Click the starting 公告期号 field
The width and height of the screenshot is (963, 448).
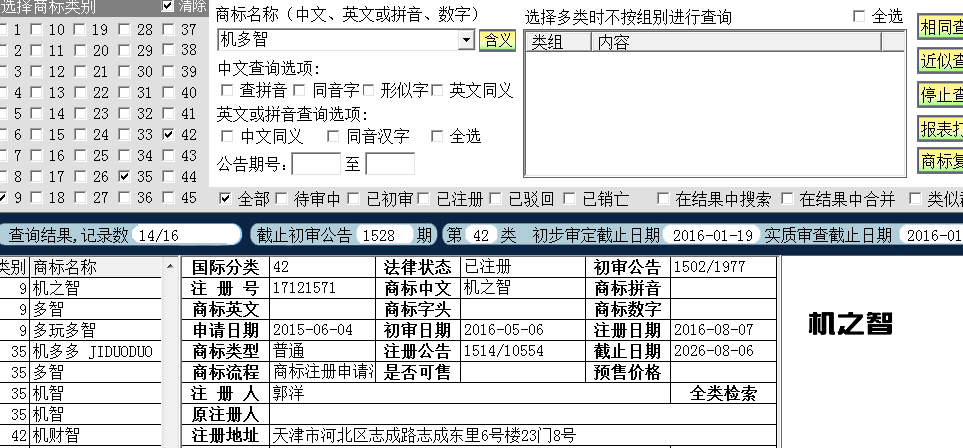pyautogui.click(x=316, y=164)
